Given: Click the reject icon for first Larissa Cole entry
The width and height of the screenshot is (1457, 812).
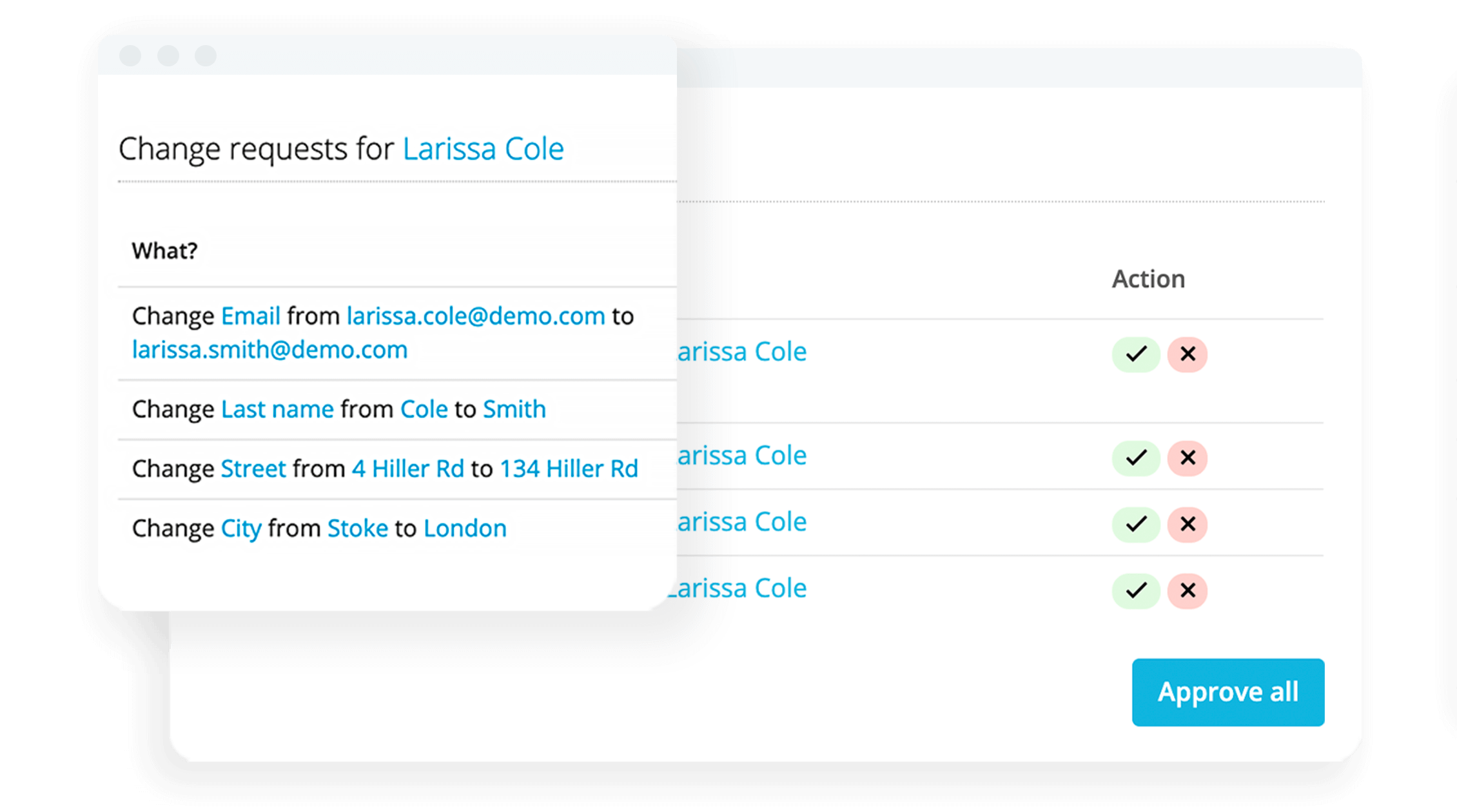Looking at the screenshot, I should click(1187, 353).
